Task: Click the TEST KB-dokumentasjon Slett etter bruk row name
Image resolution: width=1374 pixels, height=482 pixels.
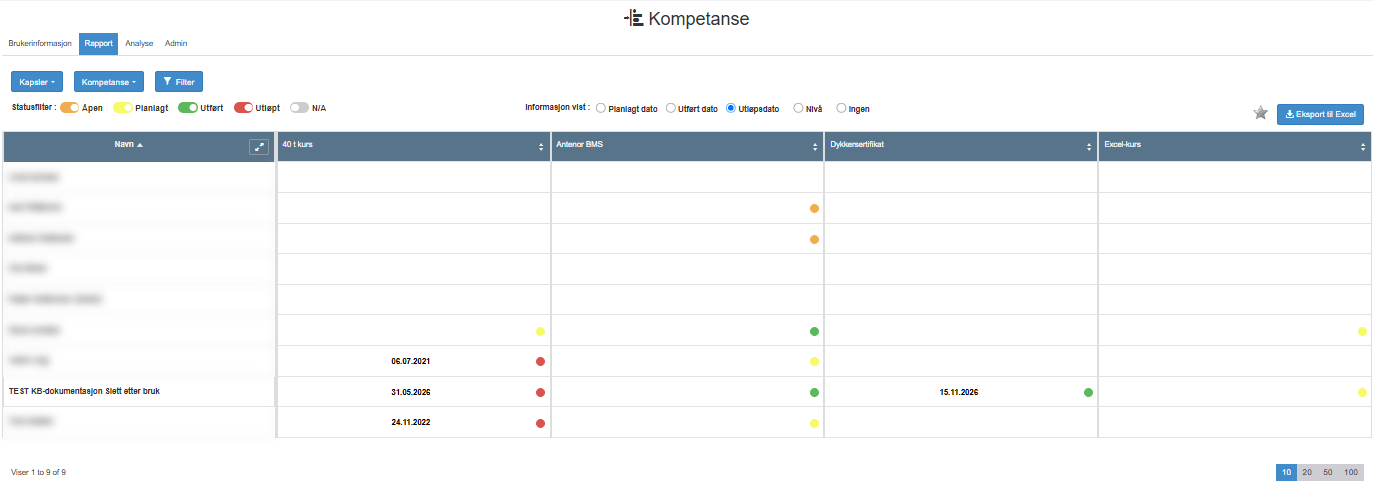Action: [84, 391]
